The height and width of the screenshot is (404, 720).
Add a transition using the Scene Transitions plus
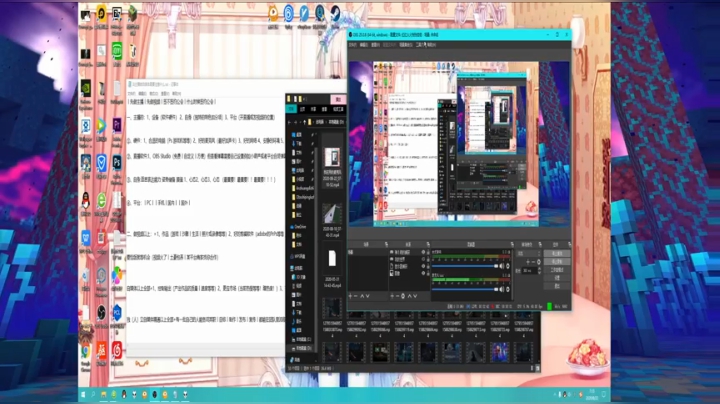[528, 262]
